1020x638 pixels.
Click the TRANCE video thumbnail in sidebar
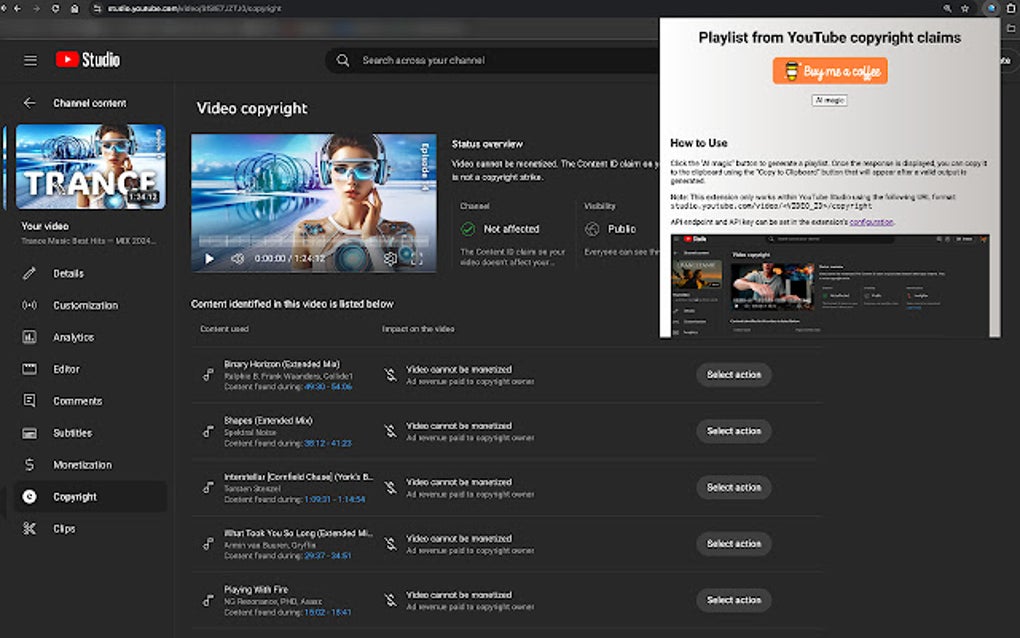coord(90,166)
